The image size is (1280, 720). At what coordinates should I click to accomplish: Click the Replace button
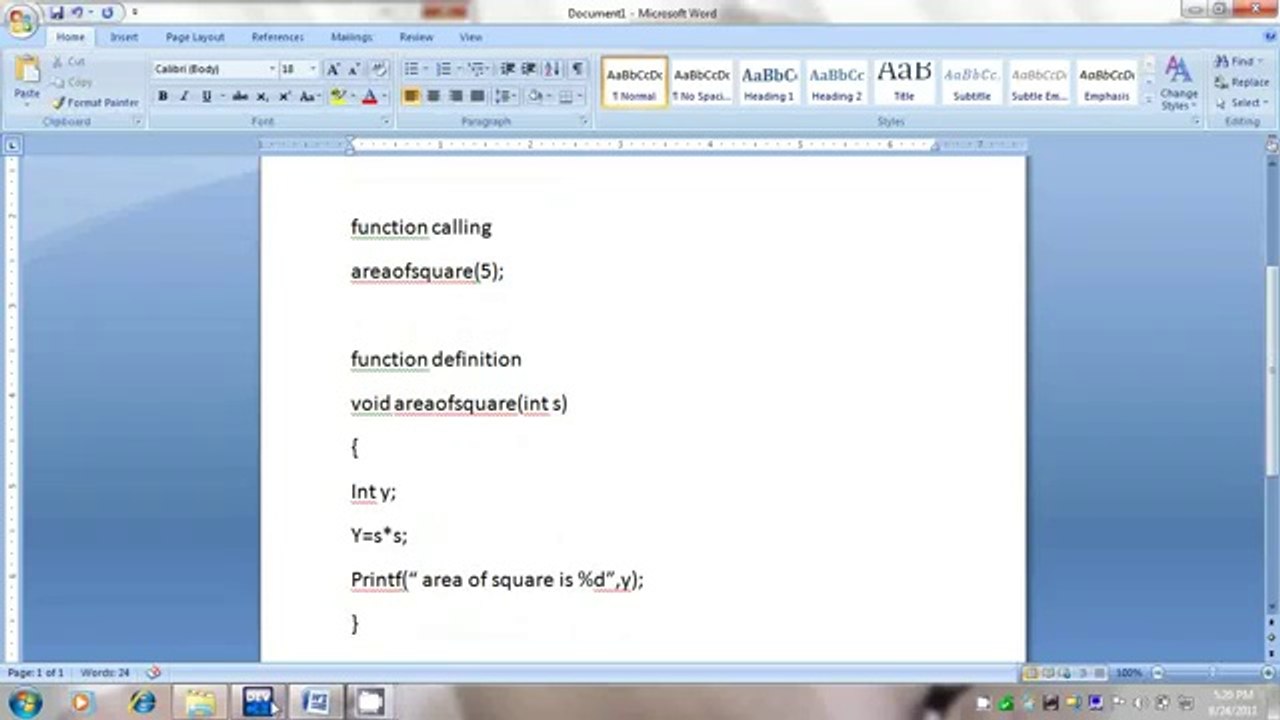tap(1242, 82)
